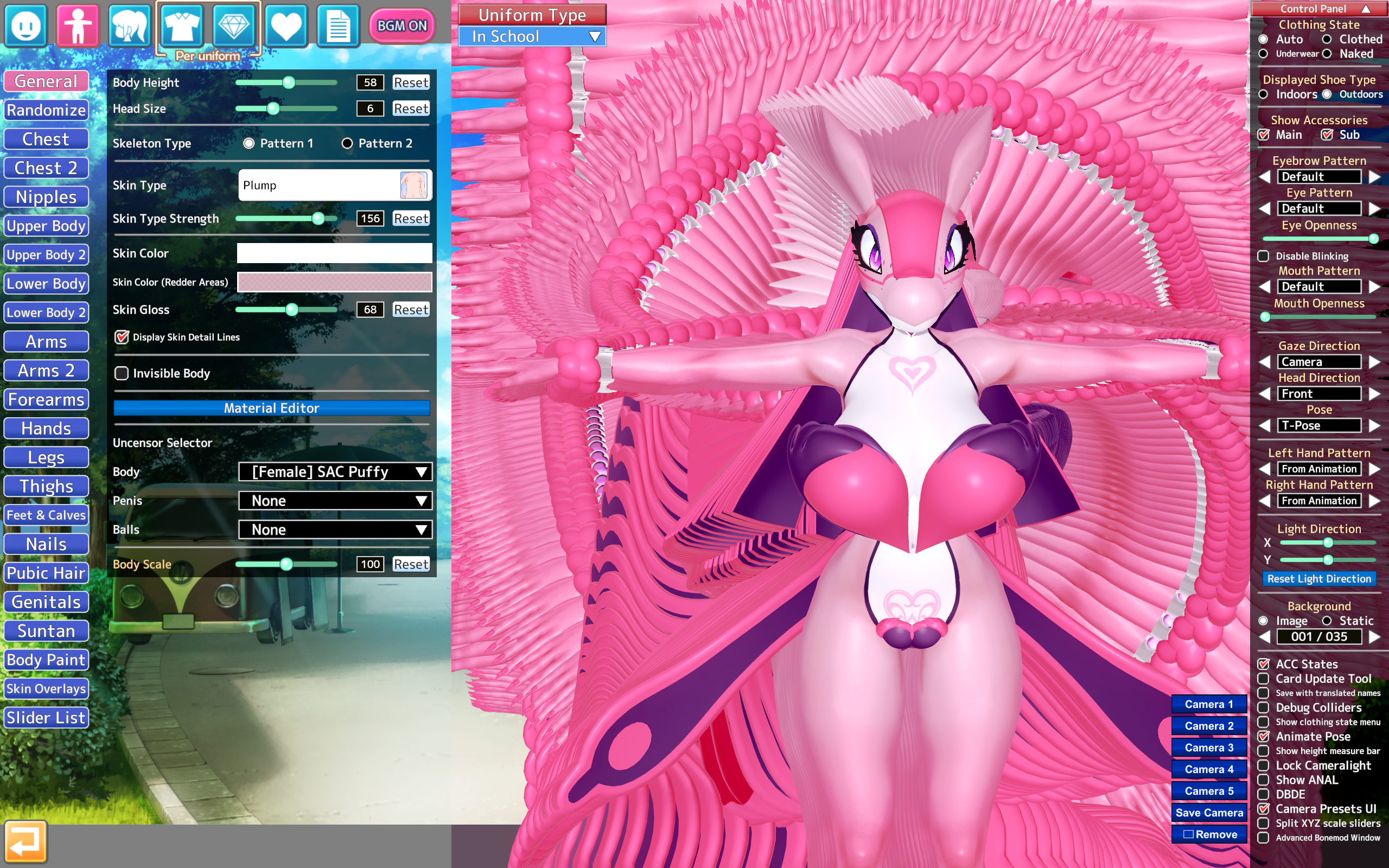This screenshot has height=868, width=1389.
Task: Expand the Uniform Type In School dropdown
Action: point(532,37)
